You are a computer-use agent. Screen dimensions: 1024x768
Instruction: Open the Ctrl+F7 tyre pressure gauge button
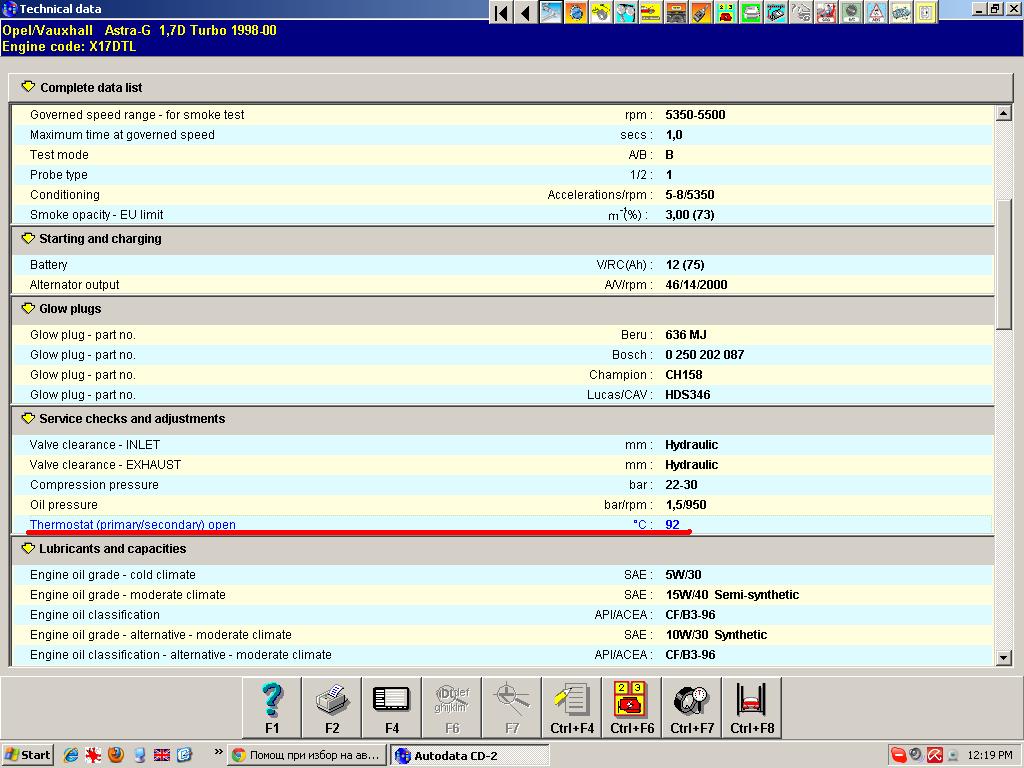692,707
